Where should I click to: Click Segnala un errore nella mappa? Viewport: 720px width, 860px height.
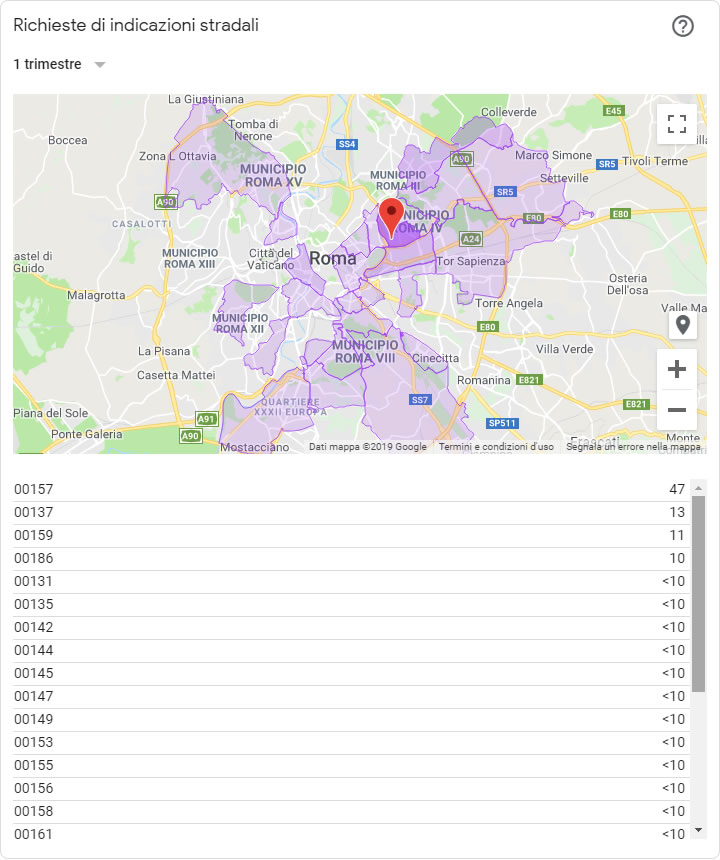click(x=633, y=447)
